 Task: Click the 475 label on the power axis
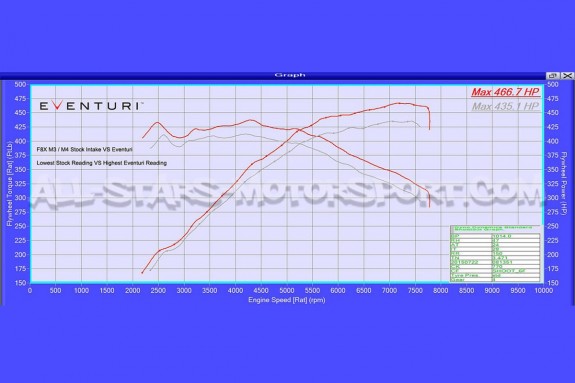553,99
